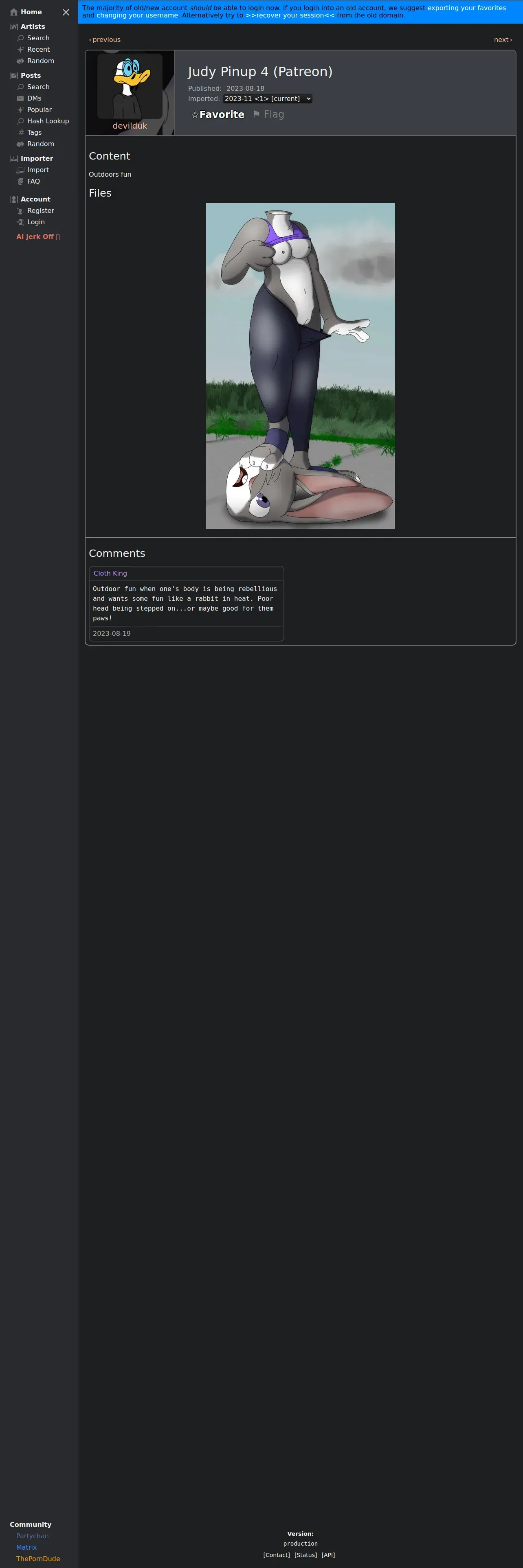Click the user icon beside Register
Image resolution: width=523 pixels, height=1568 pixels.
click(x=20, y=210)
